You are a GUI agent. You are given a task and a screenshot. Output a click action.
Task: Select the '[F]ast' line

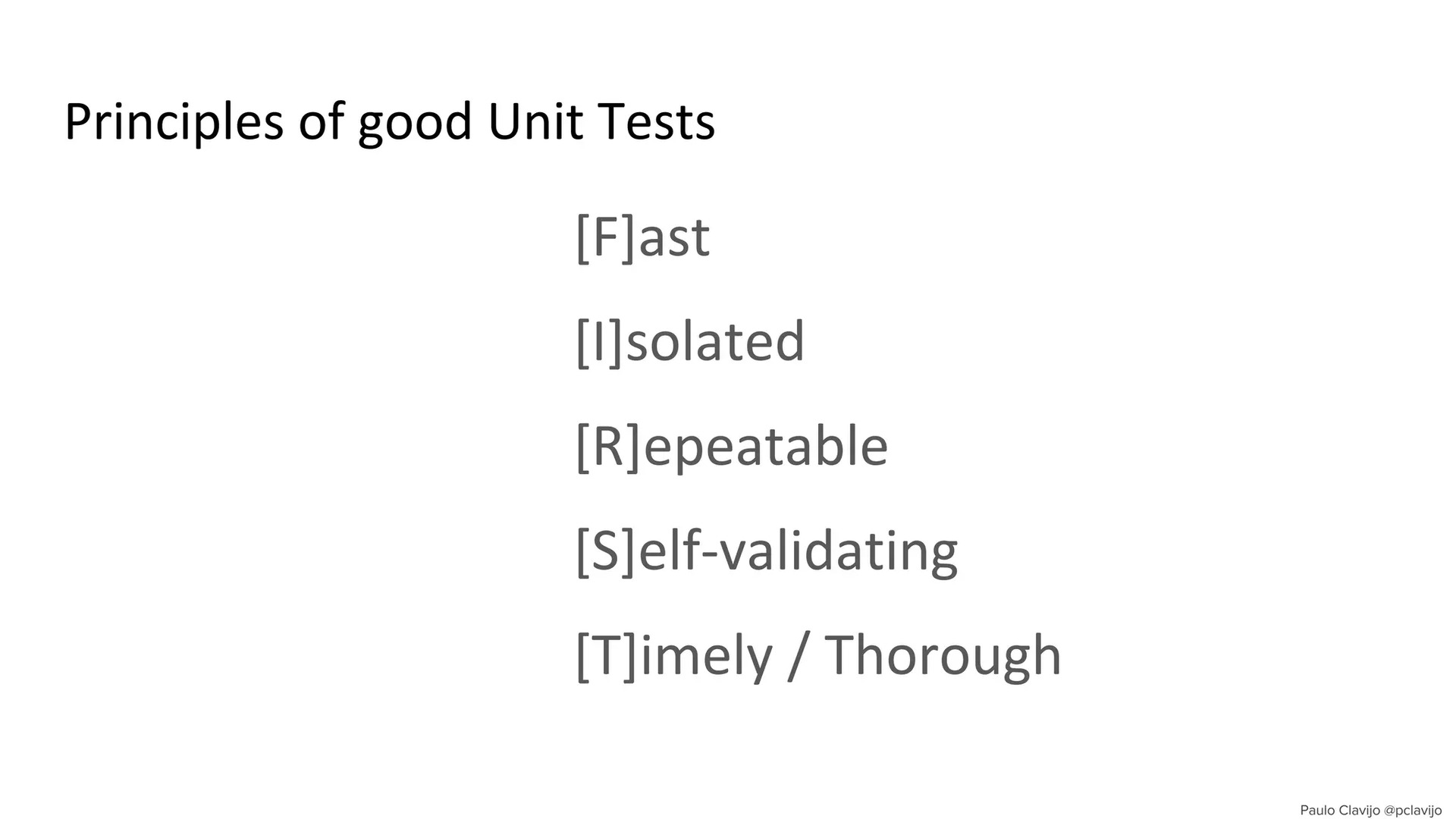coord(643,237)
